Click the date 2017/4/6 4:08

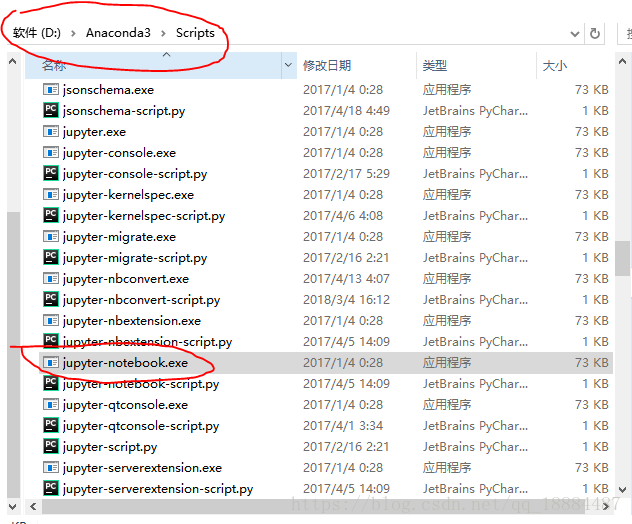point(343,216)
